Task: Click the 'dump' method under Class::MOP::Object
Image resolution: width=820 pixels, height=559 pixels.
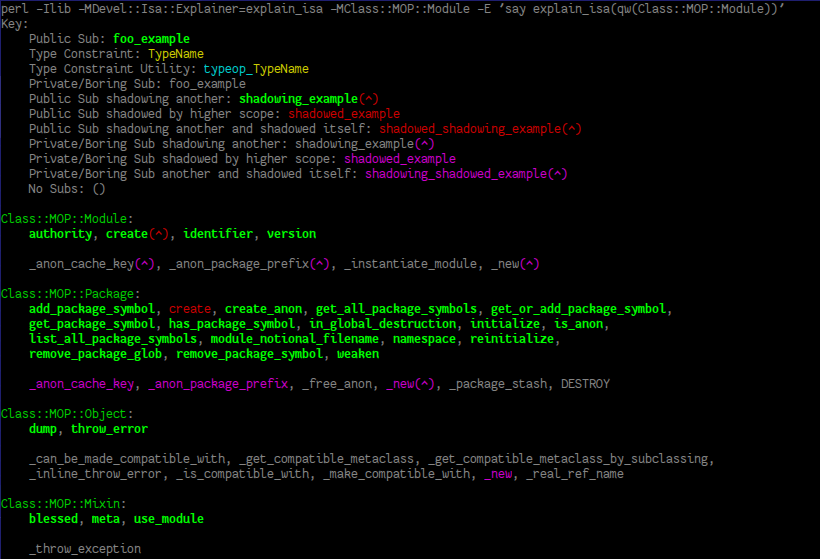Action: pos(43,429)
